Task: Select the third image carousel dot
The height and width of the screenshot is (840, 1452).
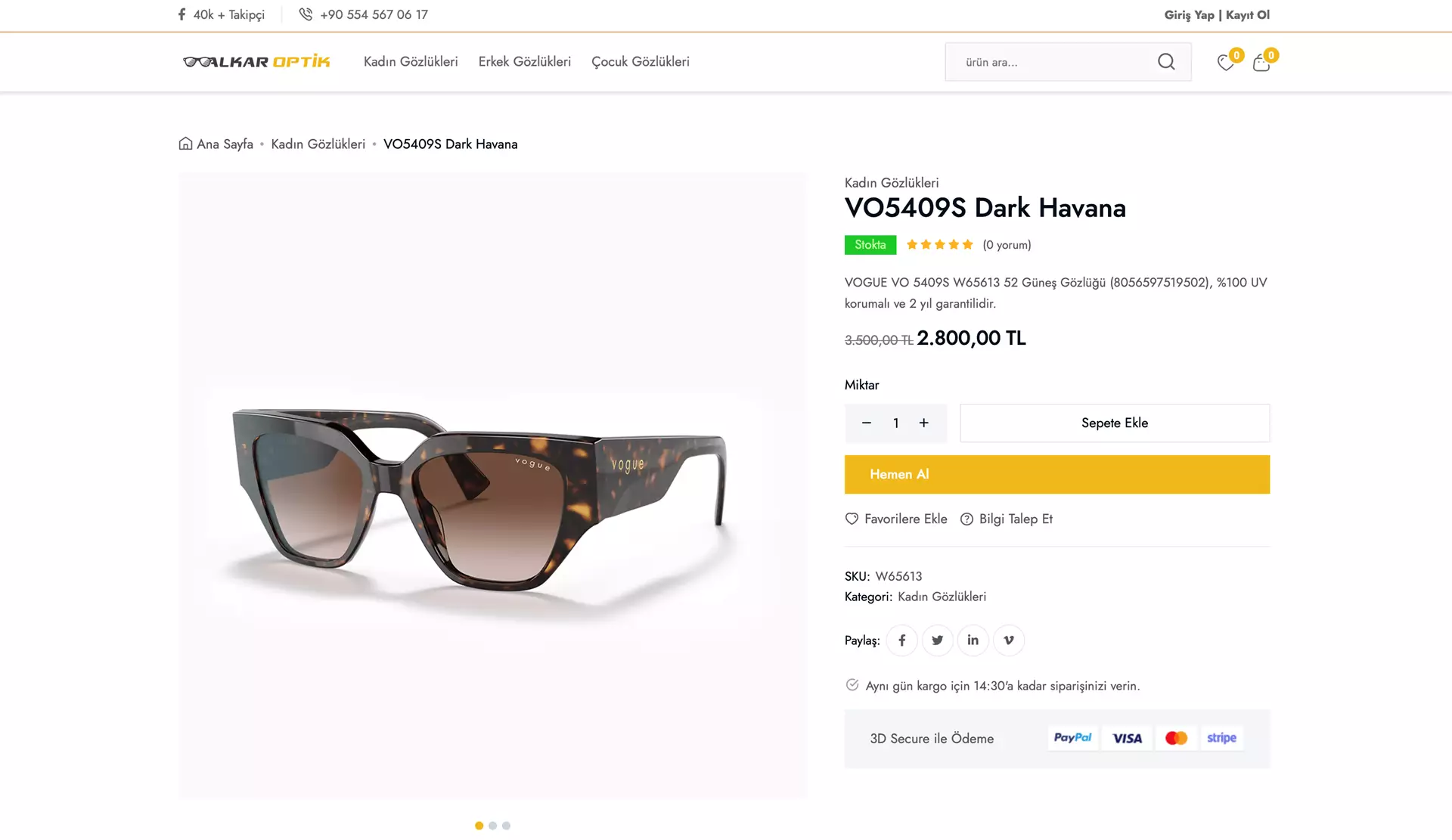Action: point(506,826)
